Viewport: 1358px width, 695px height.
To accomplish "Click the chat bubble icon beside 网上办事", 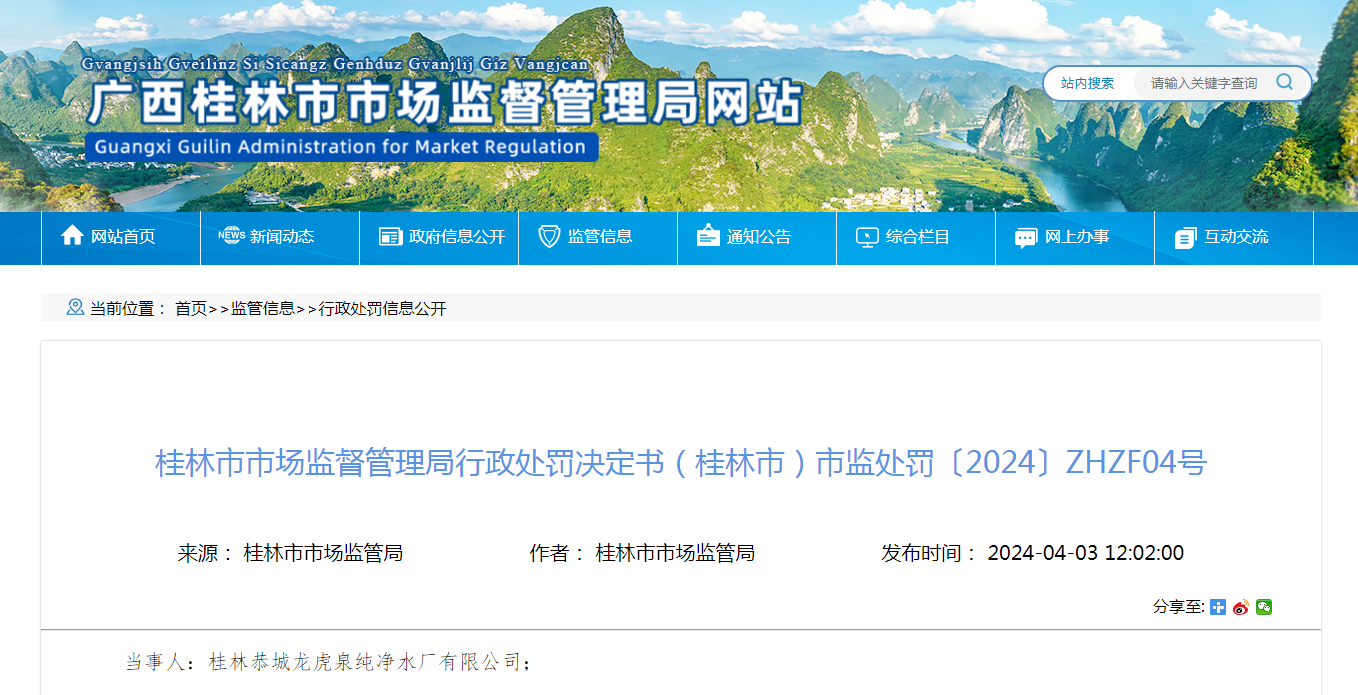I will click(1026, 238).
